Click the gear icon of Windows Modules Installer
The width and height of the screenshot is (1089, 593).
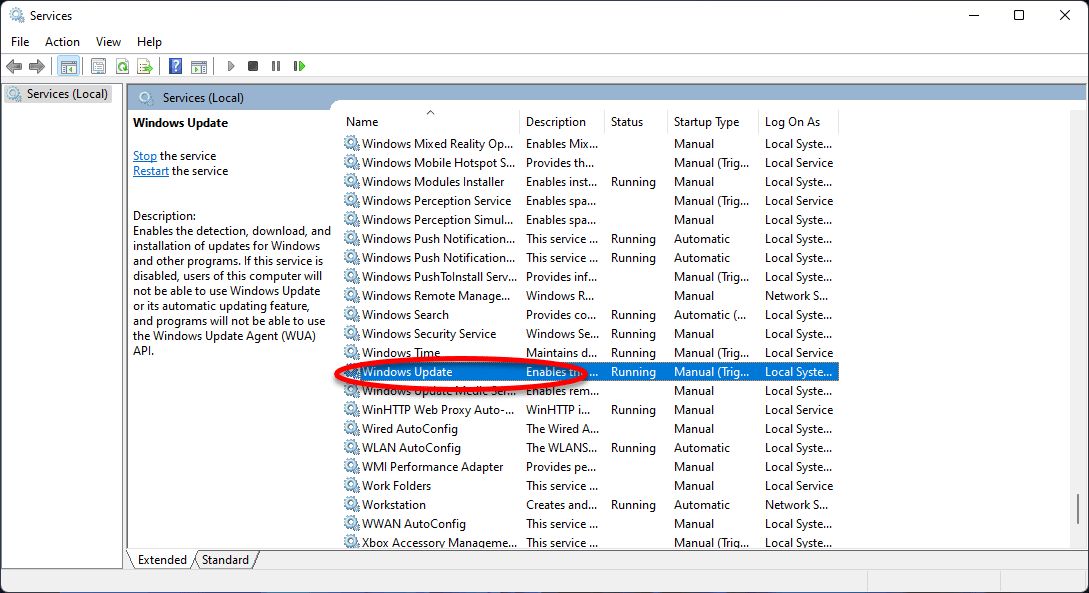(351, 181)
